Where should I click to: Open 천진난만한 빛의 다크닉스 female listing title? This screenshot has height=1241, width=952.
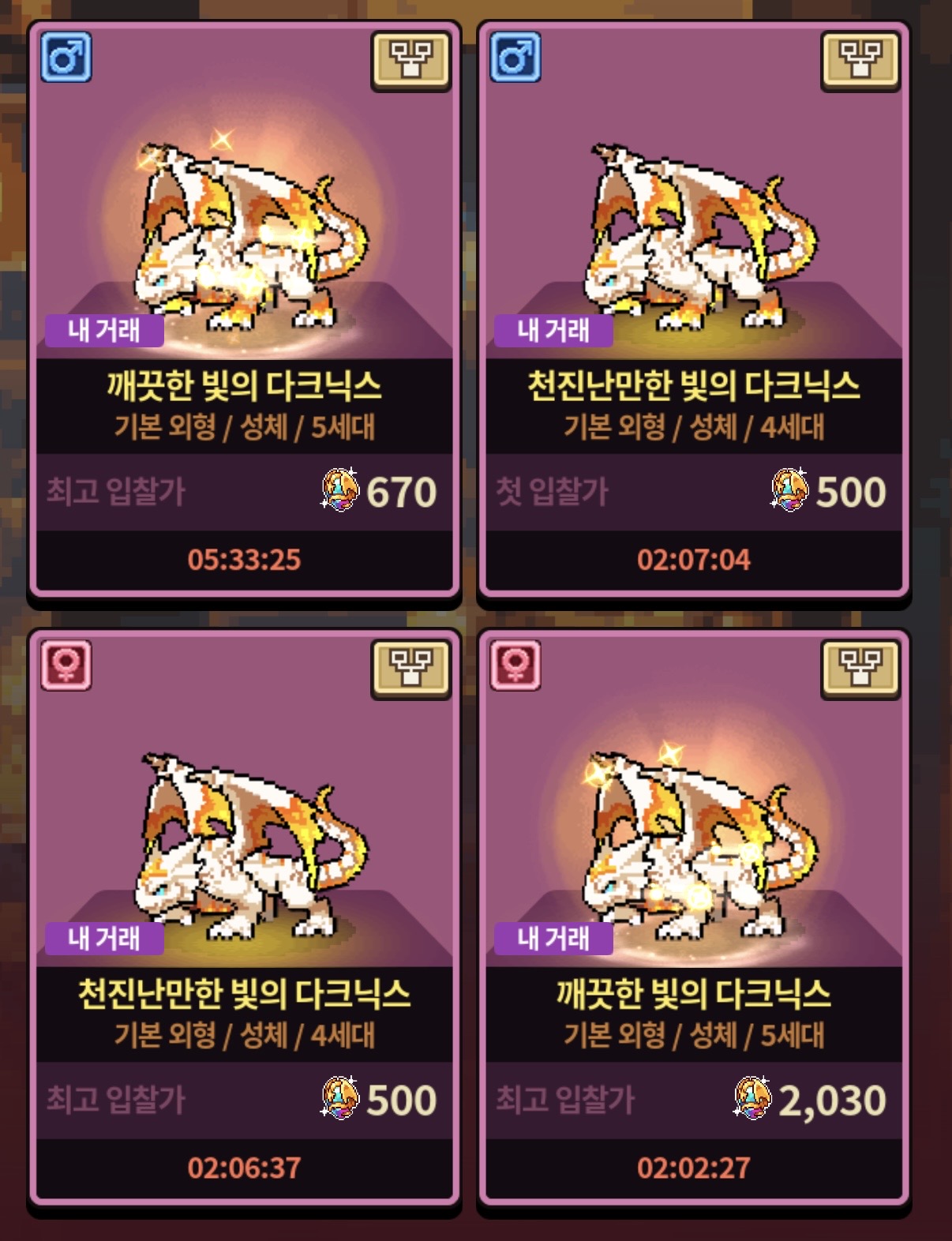coord(245,994)
